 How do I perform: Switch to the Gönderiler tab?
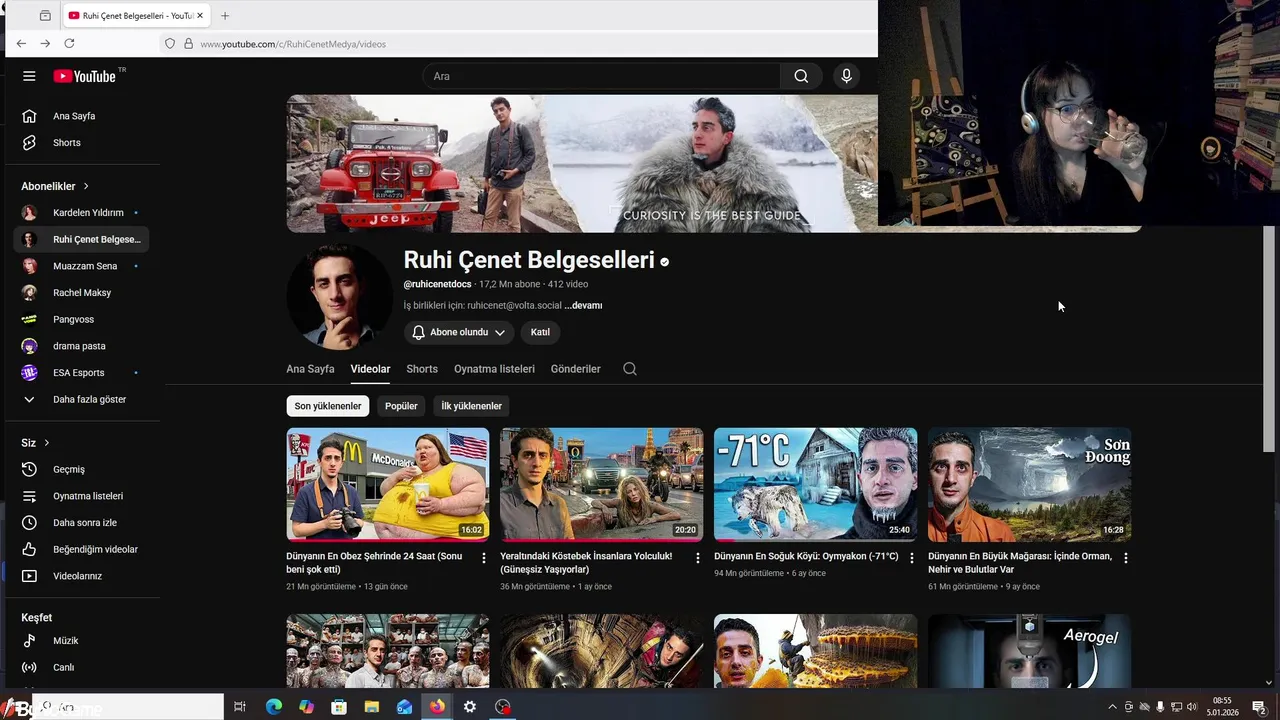coord(575,369)
